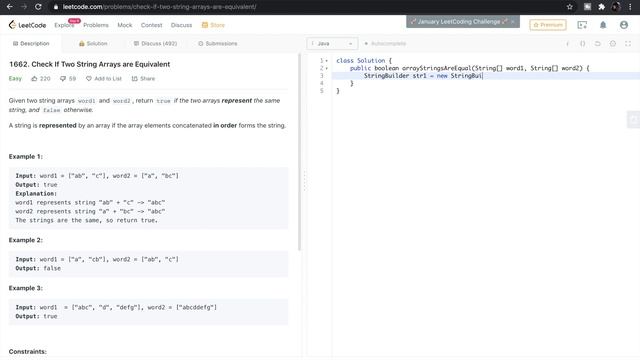Collapse code fold arrow on line 2
The image size is (640, 360).
[327, 68]
